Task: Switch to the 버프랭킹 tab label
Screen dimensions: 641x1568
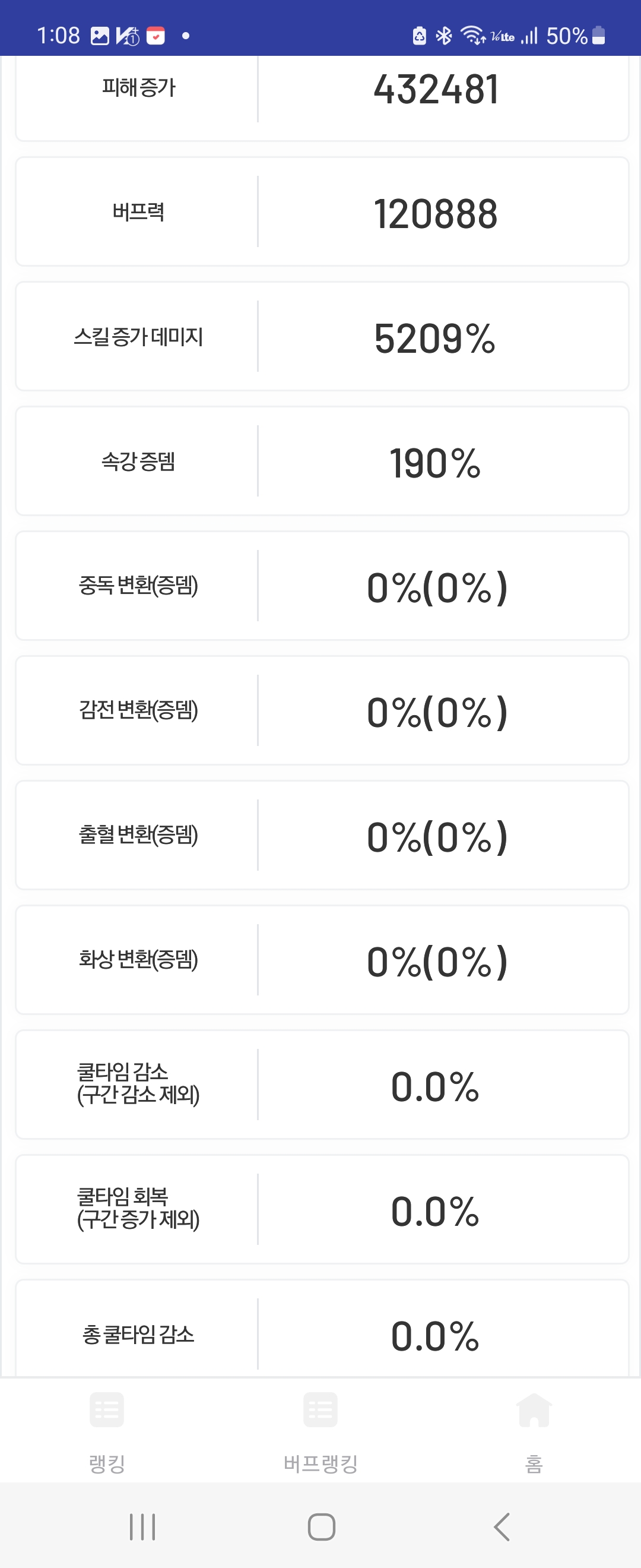Action: click(x=320, y=1463)
